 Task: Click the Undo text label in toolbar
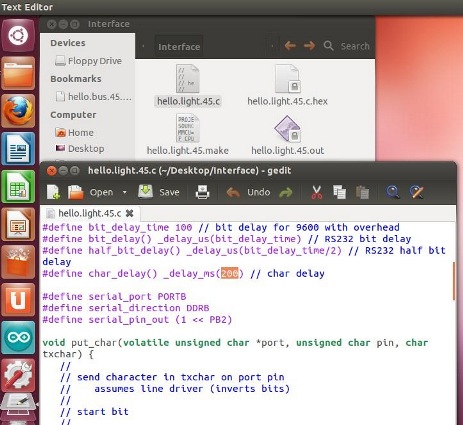coord(258,192)
